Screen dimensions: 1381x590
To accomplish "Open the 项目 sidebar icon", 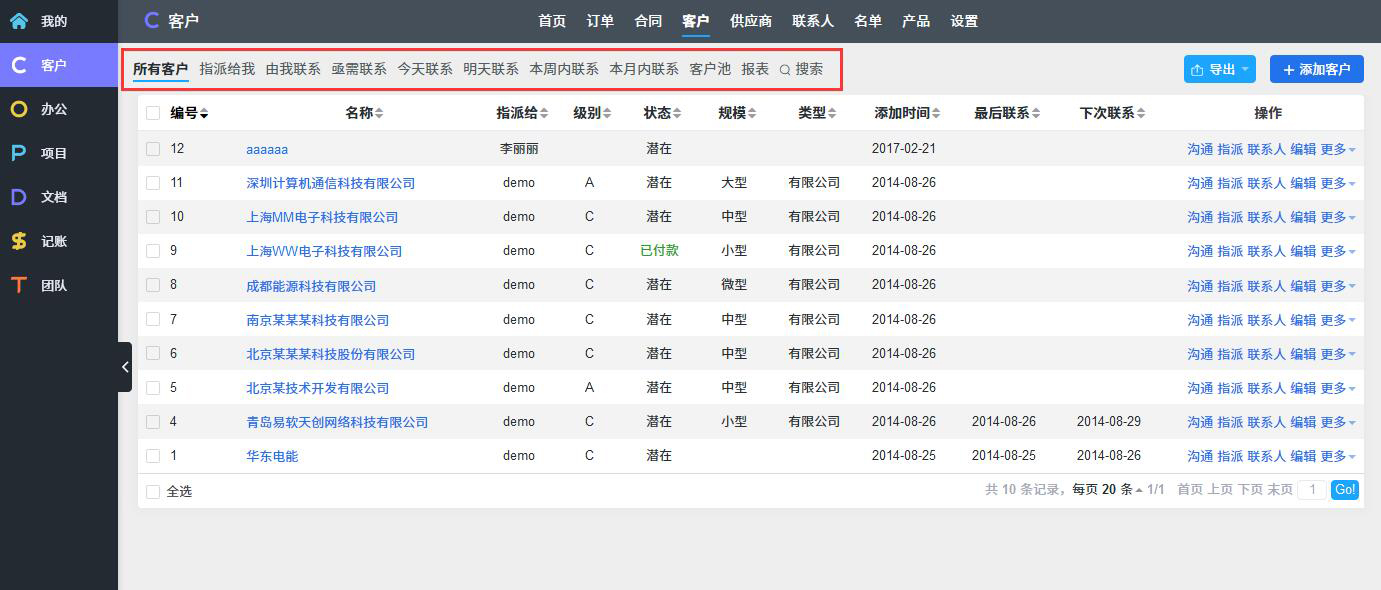I will (x=19, y=153).
